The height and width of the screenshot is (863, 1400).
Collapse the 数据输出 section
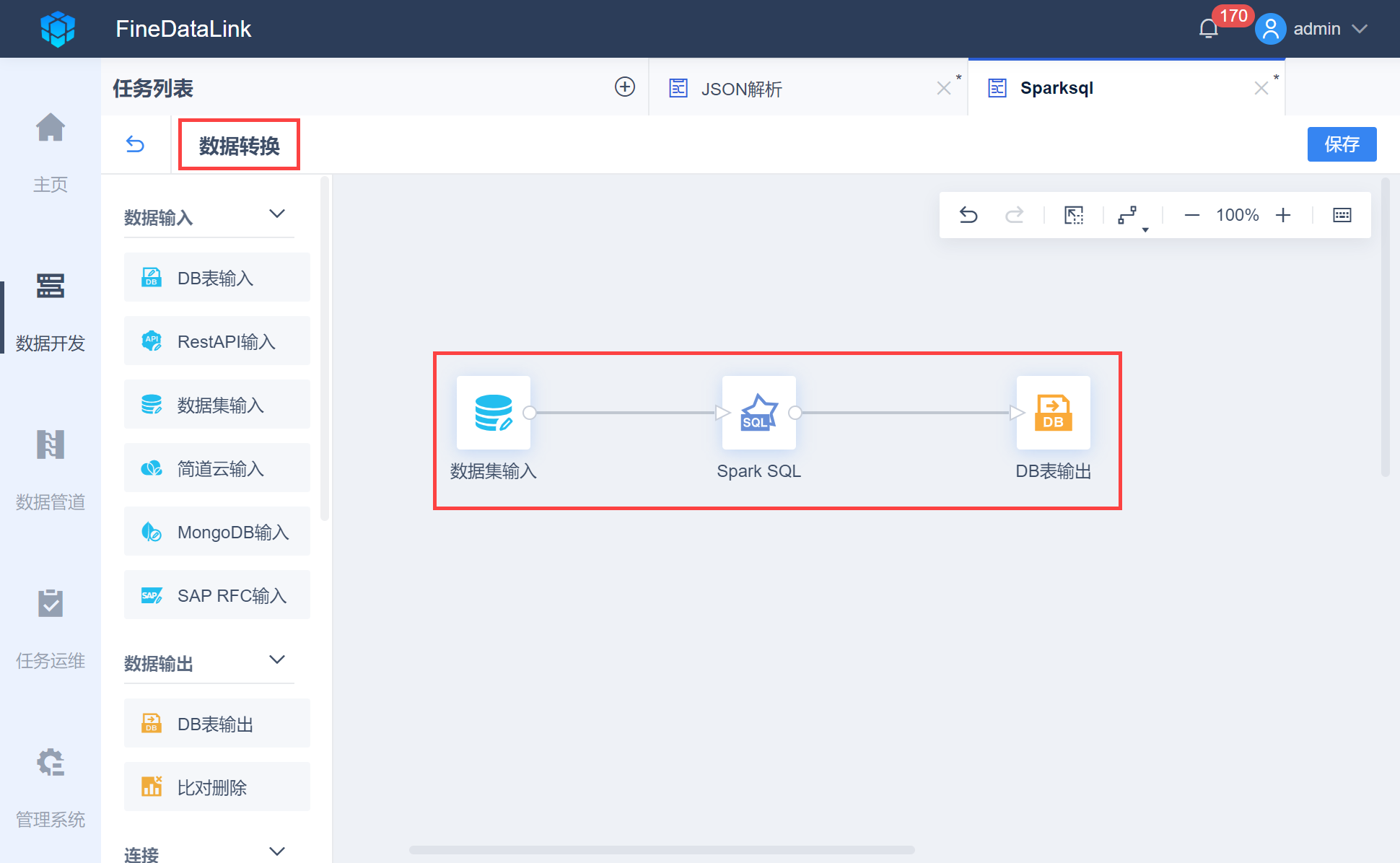coord(277,660)
